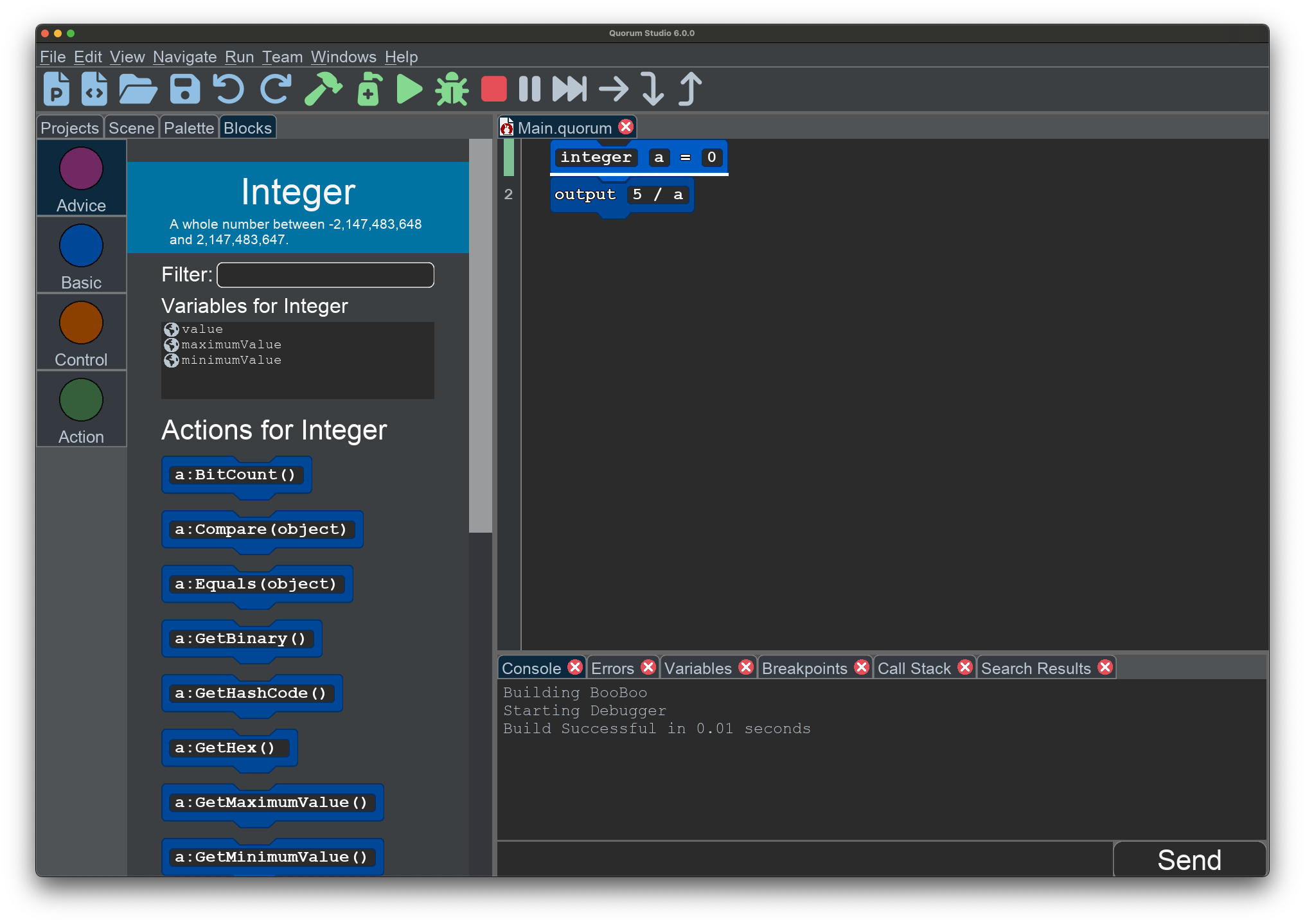
Task: Switch to the Palette tab
Action: 189,128
